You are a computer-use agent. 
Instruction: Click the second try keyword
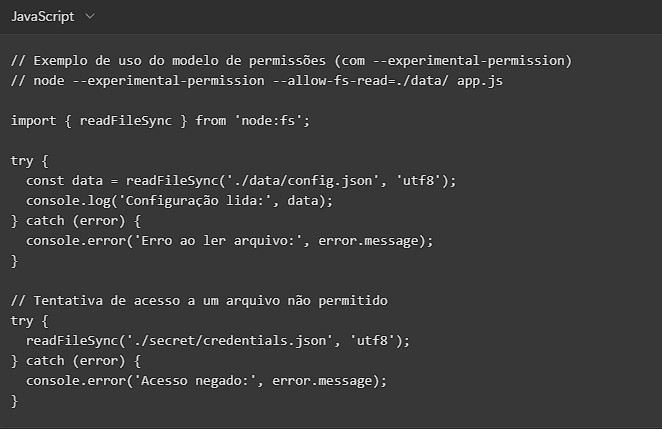pyautogui.click(x=22, y=321)
